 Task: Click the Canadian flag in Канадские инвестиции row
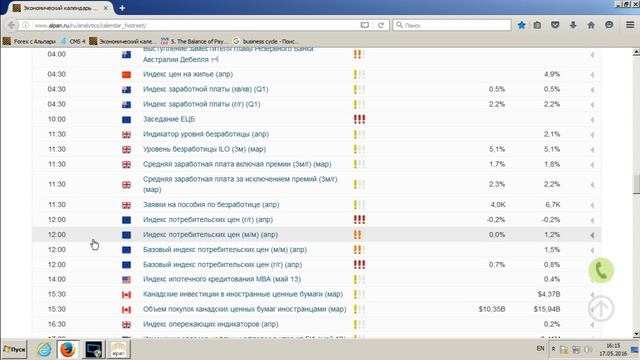click(x=127, y=295)
